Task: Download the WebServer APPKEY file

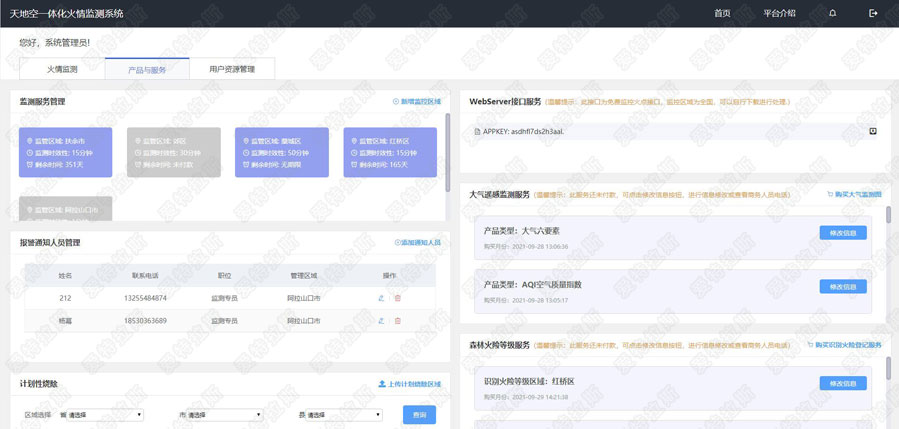Action: point(872,131)
